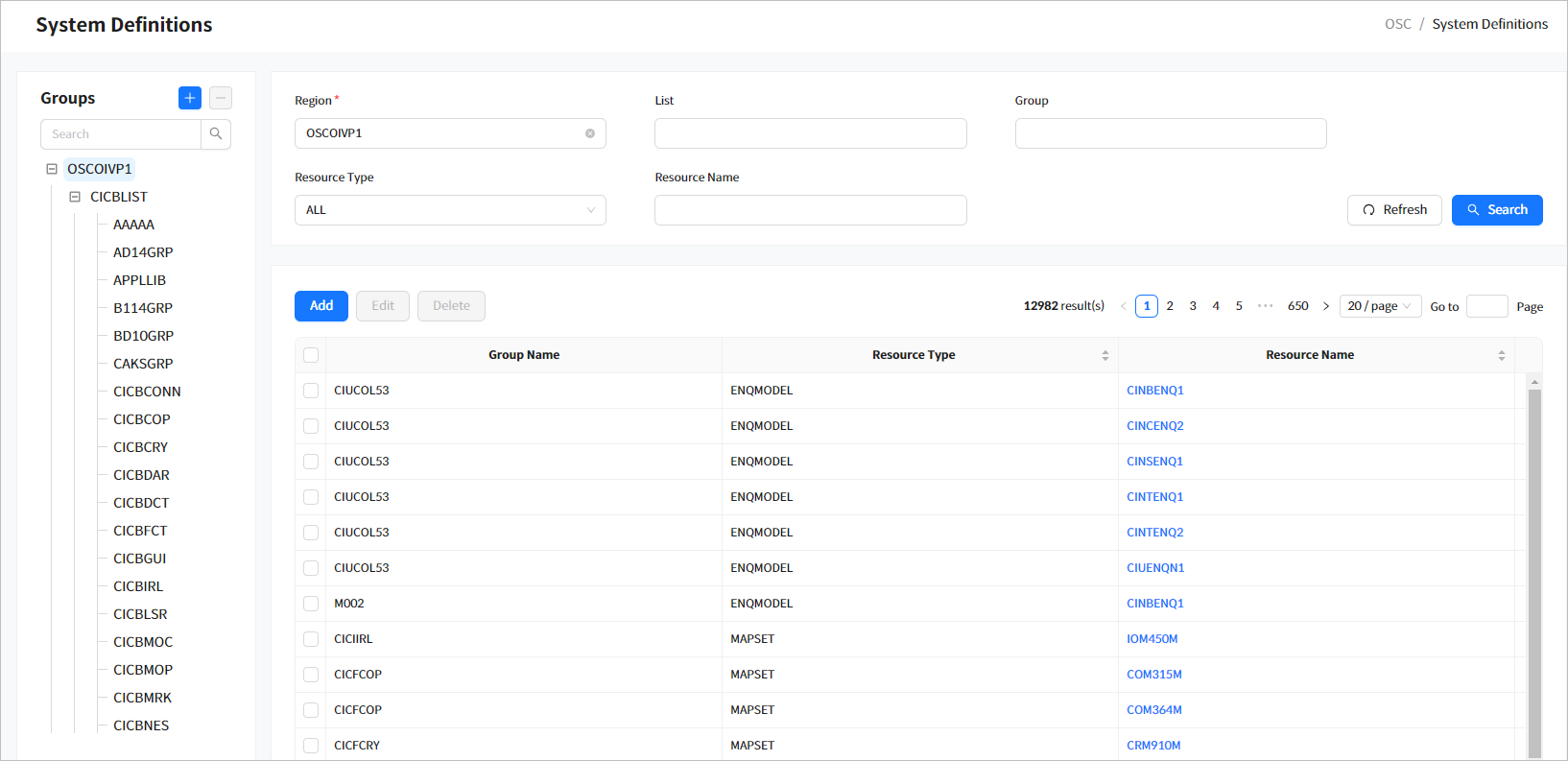This screenshot has height=761, width=1568.
Task: Collapse the OSCOIVP1 tree node
Action: [52, 169]
